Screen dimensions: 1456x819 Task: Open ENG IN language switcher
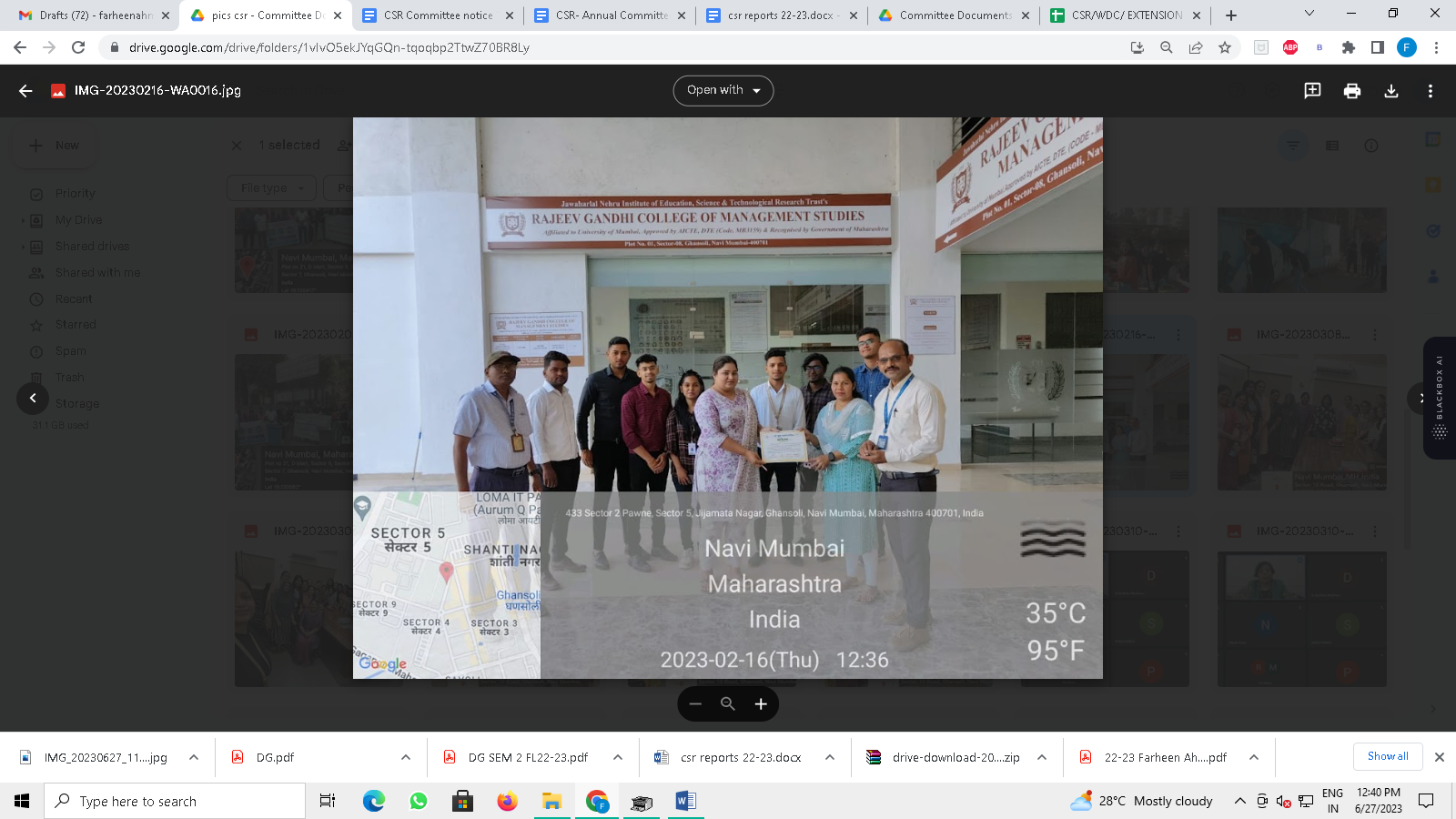(1332, 801)
